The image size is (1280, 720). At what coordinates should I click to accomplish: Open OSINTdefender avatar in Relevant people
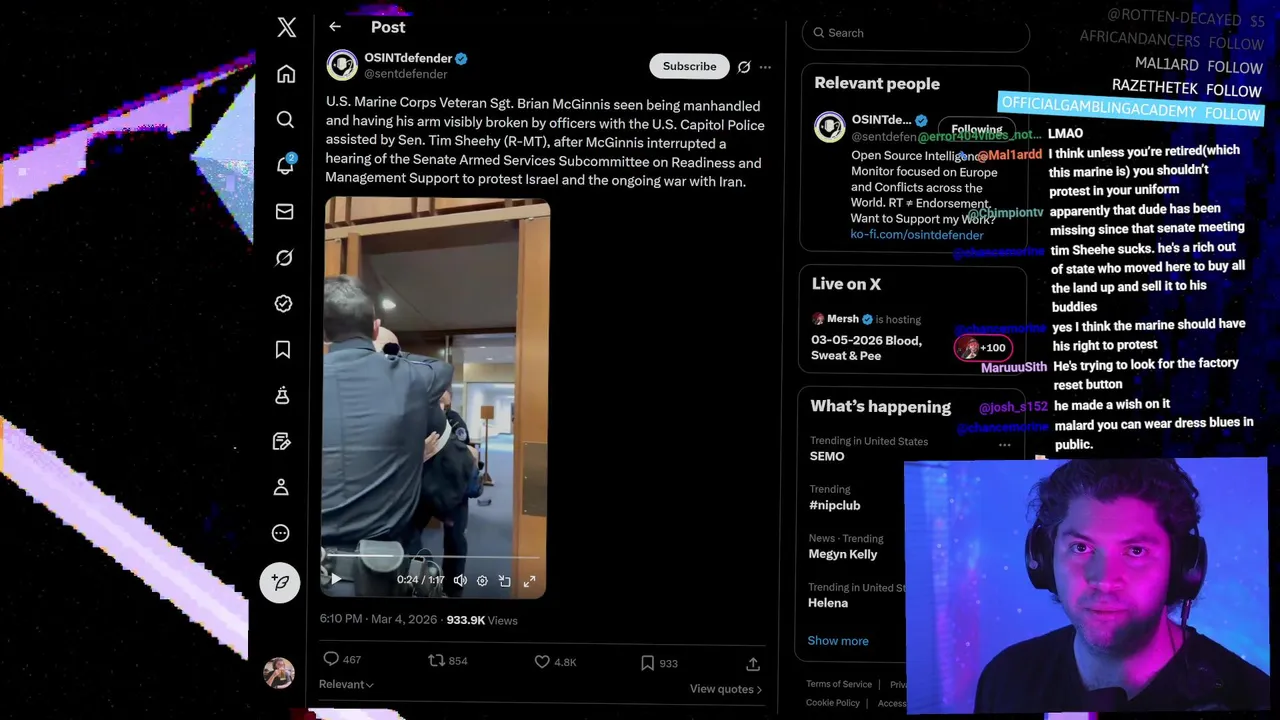(x=829, y=127)
